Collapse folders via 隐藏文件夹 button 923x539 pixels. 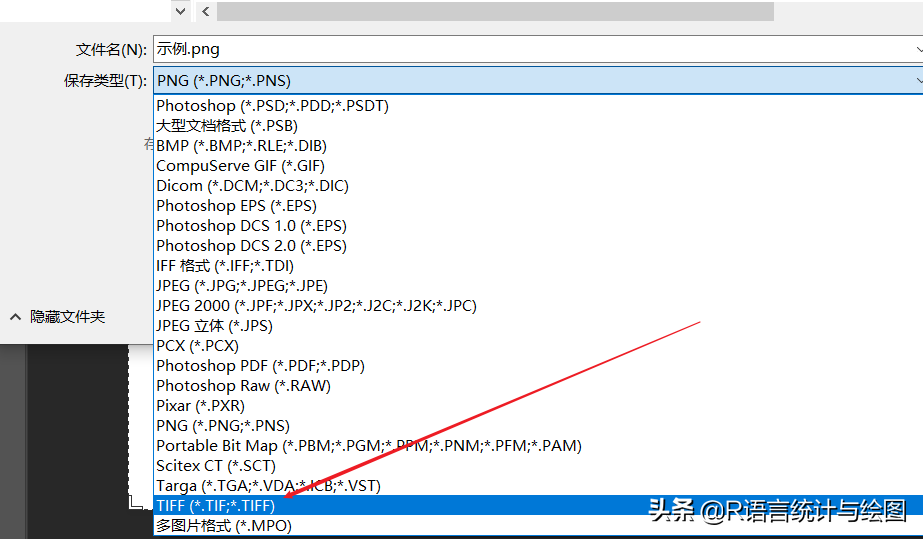[58, 317]
